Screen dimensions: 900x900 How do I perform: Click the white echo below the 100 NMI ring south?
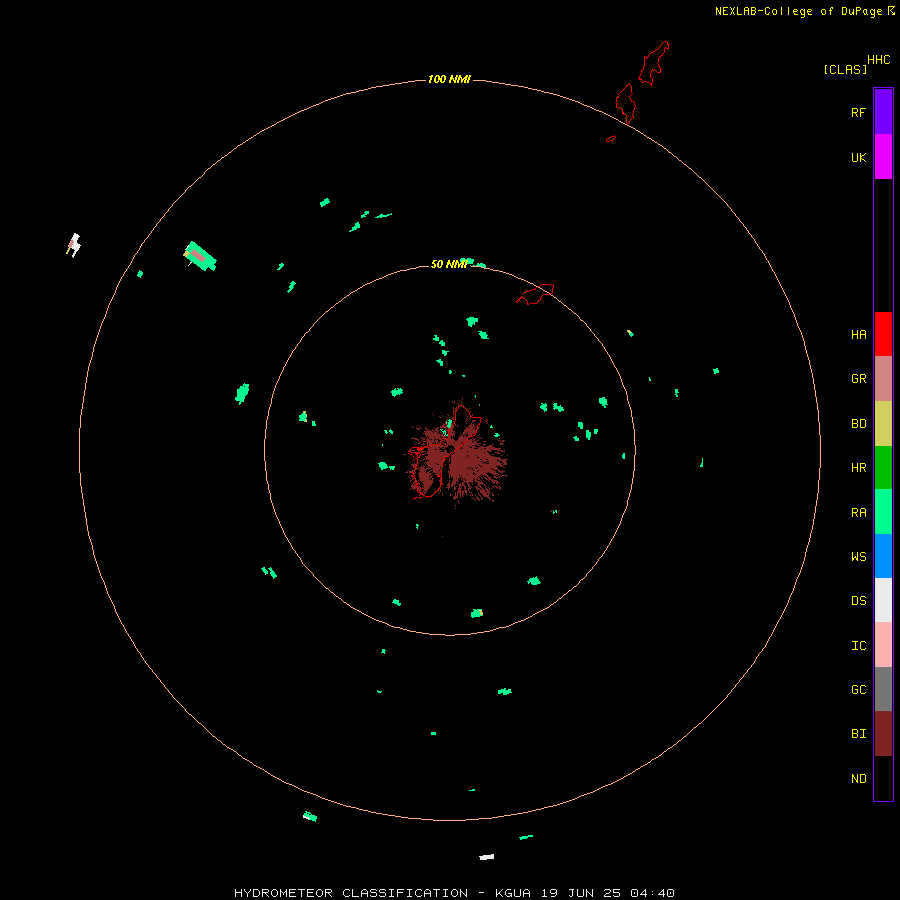tap(487, 857)
